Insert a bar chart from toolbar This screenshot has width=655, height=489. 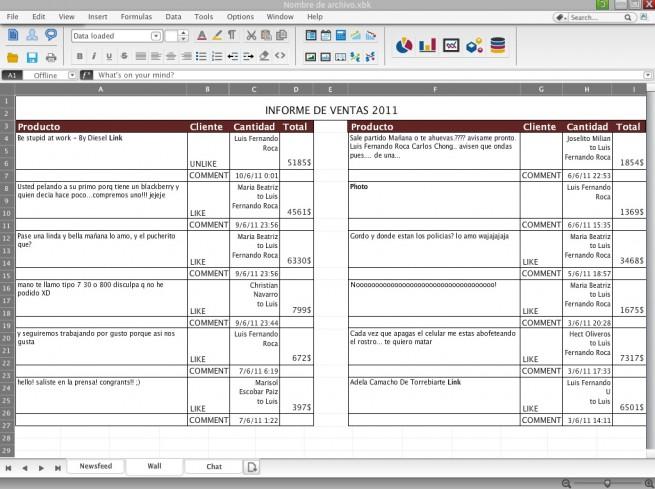pos(427,45)
